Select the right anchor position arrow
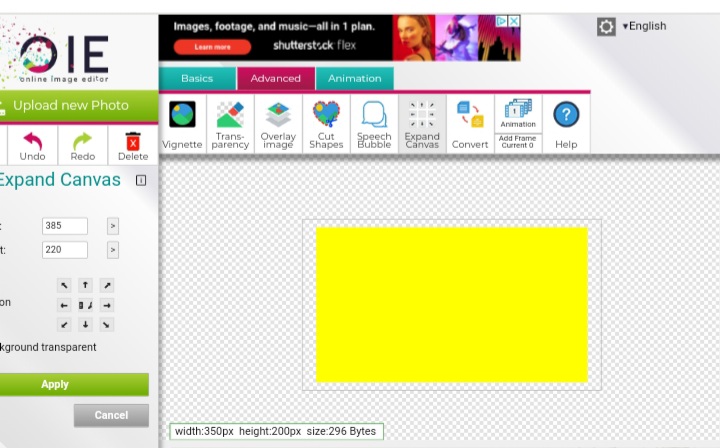This screenshot has width=720, height=448. pos(107,305)
